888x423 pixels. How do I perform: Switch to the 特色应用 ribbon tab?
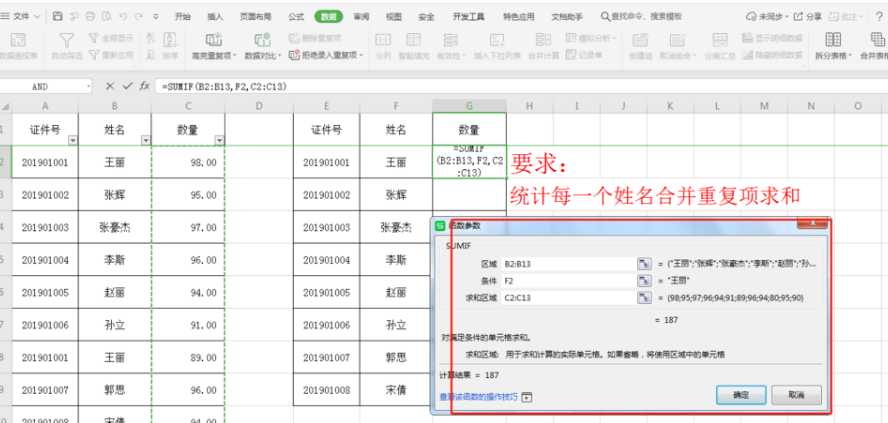pos(518,16)
